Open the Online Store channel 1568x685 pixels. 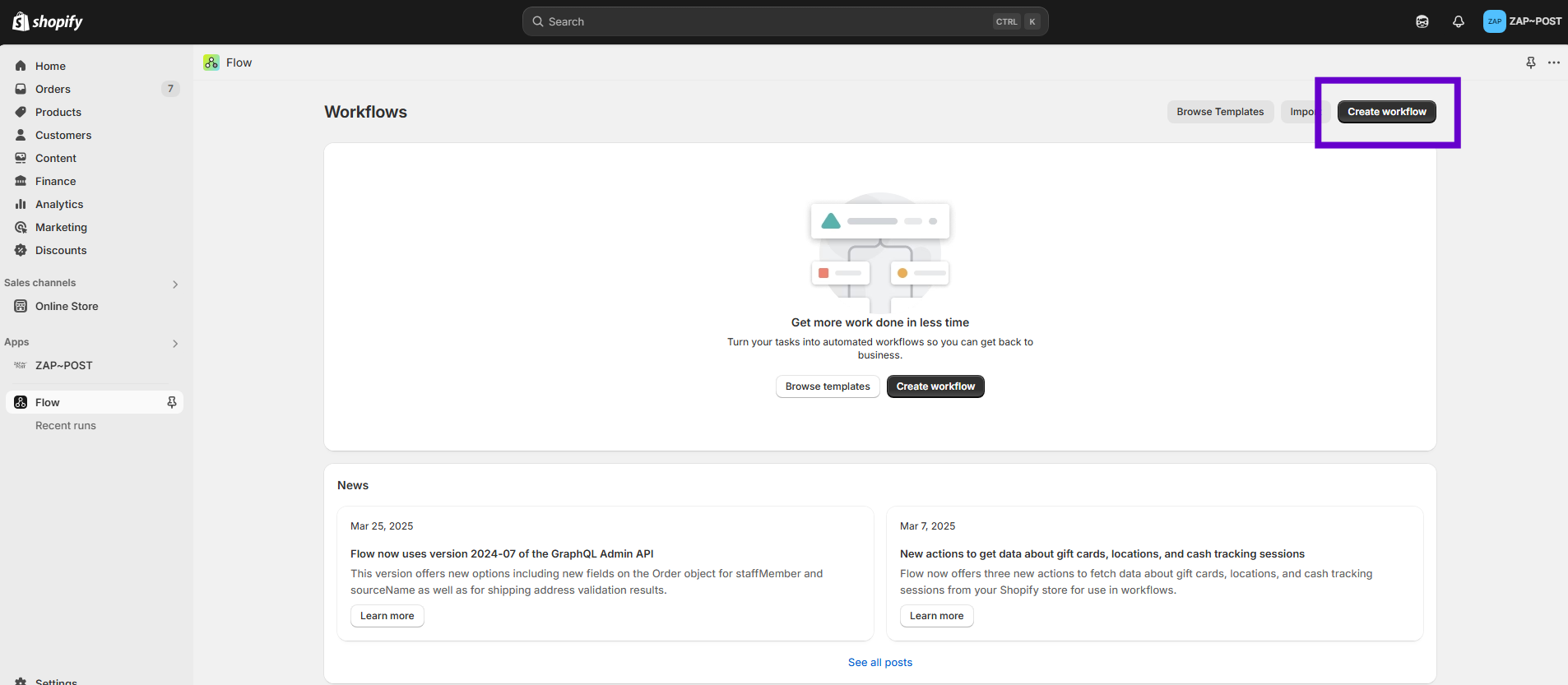(x=67, y=306)
